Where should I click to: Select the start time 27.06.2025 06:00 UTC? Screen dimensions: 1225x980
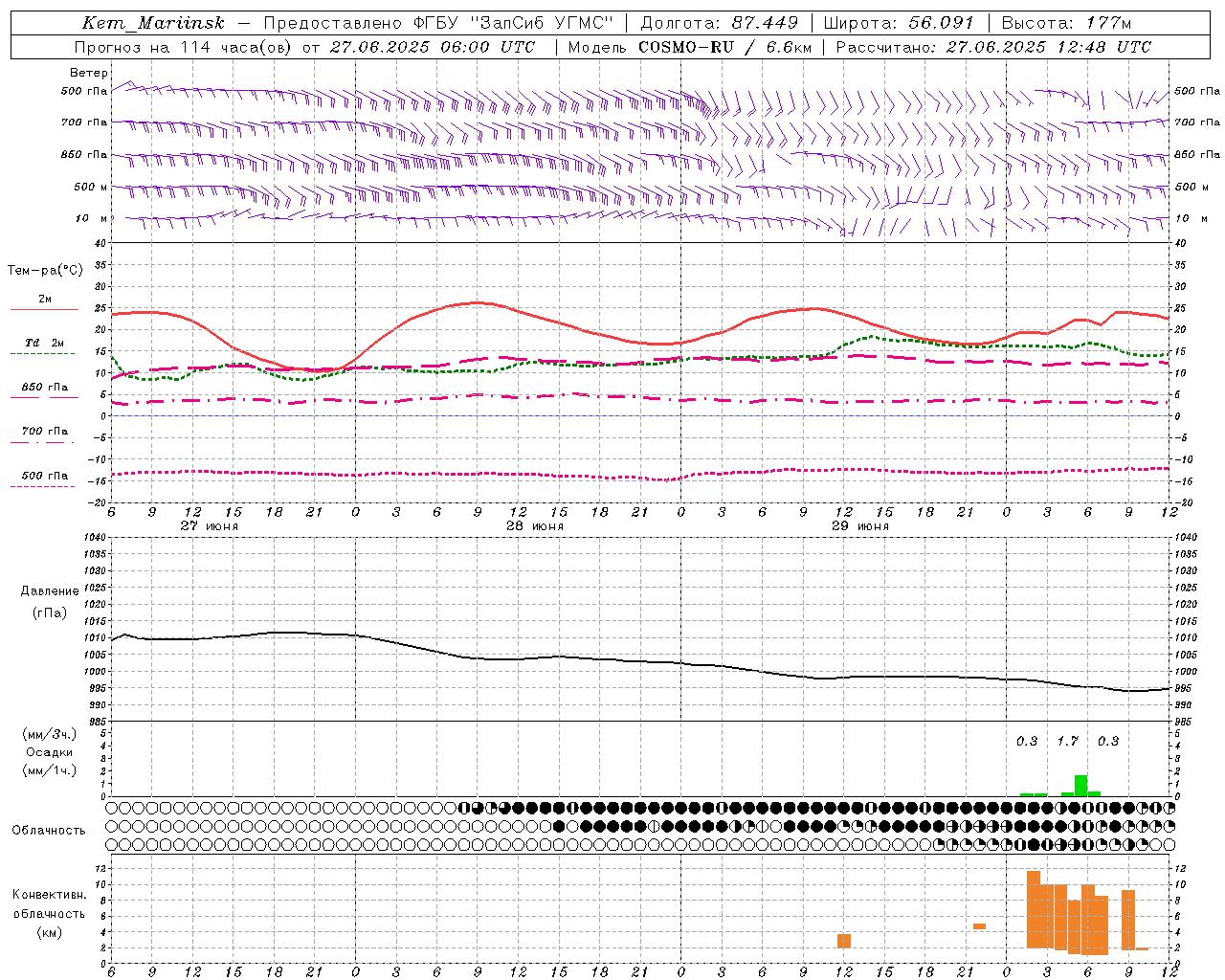[432, 47]
